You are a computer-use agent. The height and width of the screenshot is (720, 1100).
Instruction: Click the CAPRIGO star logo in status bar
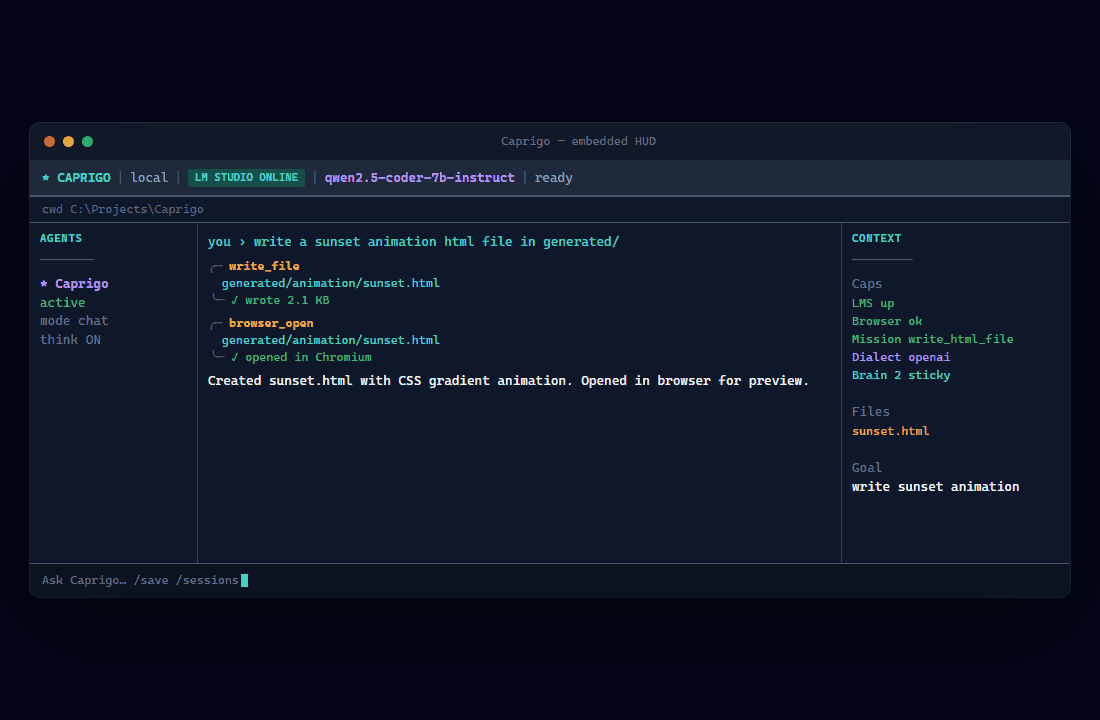pos(76,178)
